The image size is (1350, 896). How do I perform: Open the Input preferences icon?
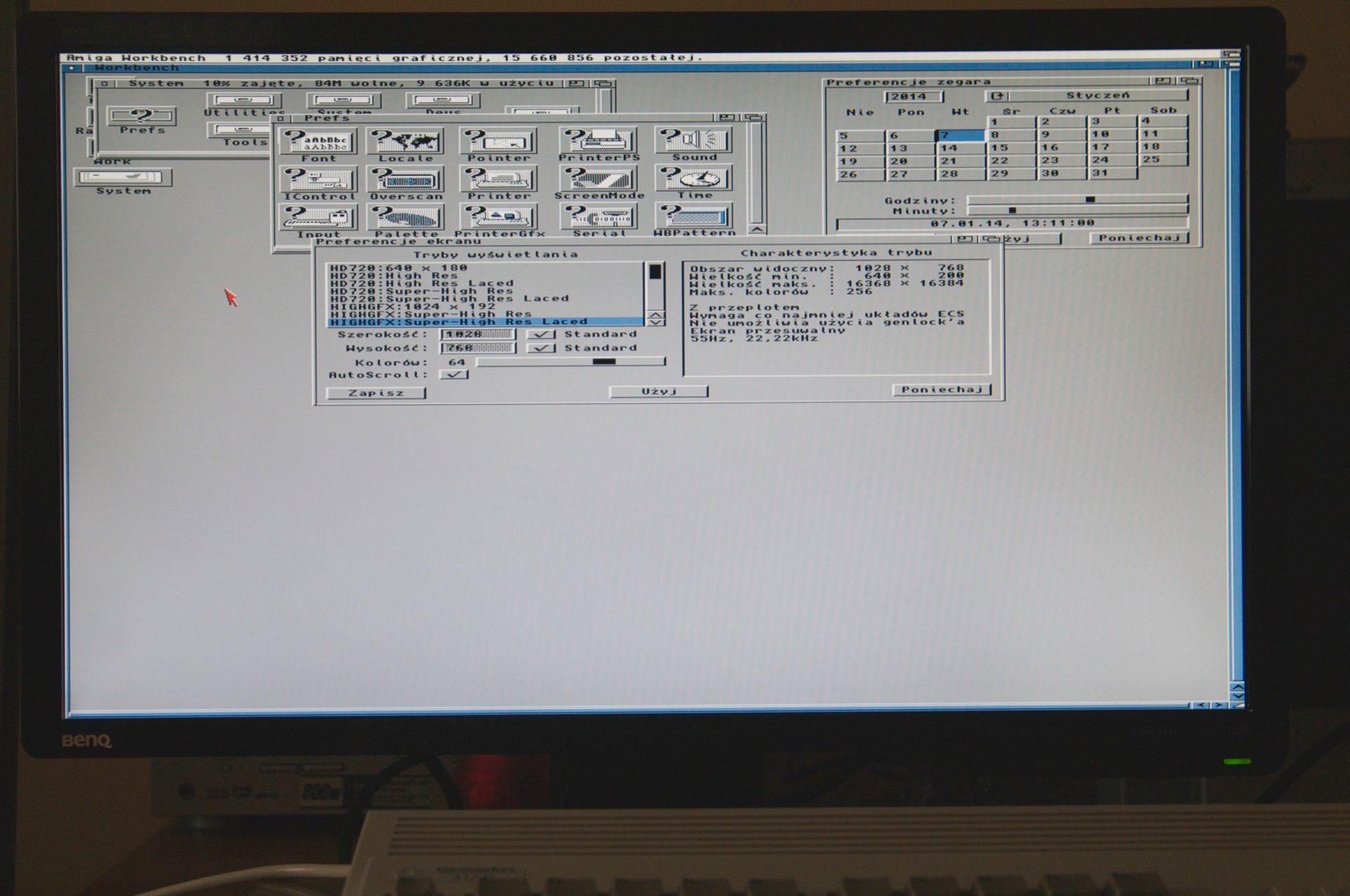point(319,221)
